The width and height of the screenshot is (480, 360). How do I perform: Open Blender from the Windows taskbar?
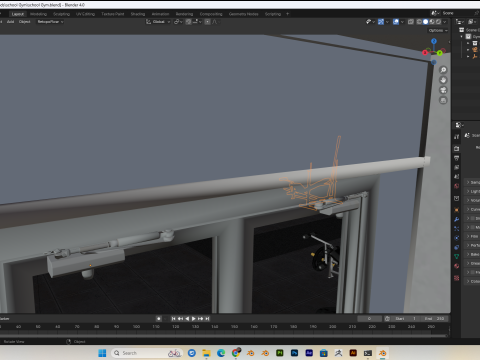click(x=383, y=353)
